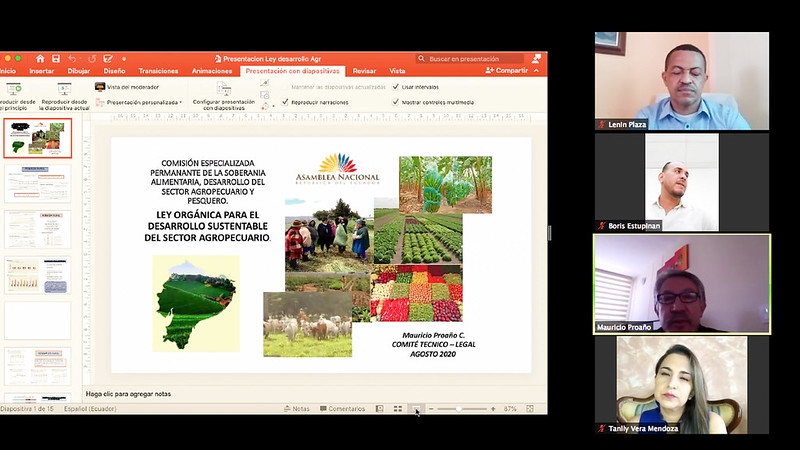
Task: Select Boris Estupinan video tile
Action: click(682, 182)
